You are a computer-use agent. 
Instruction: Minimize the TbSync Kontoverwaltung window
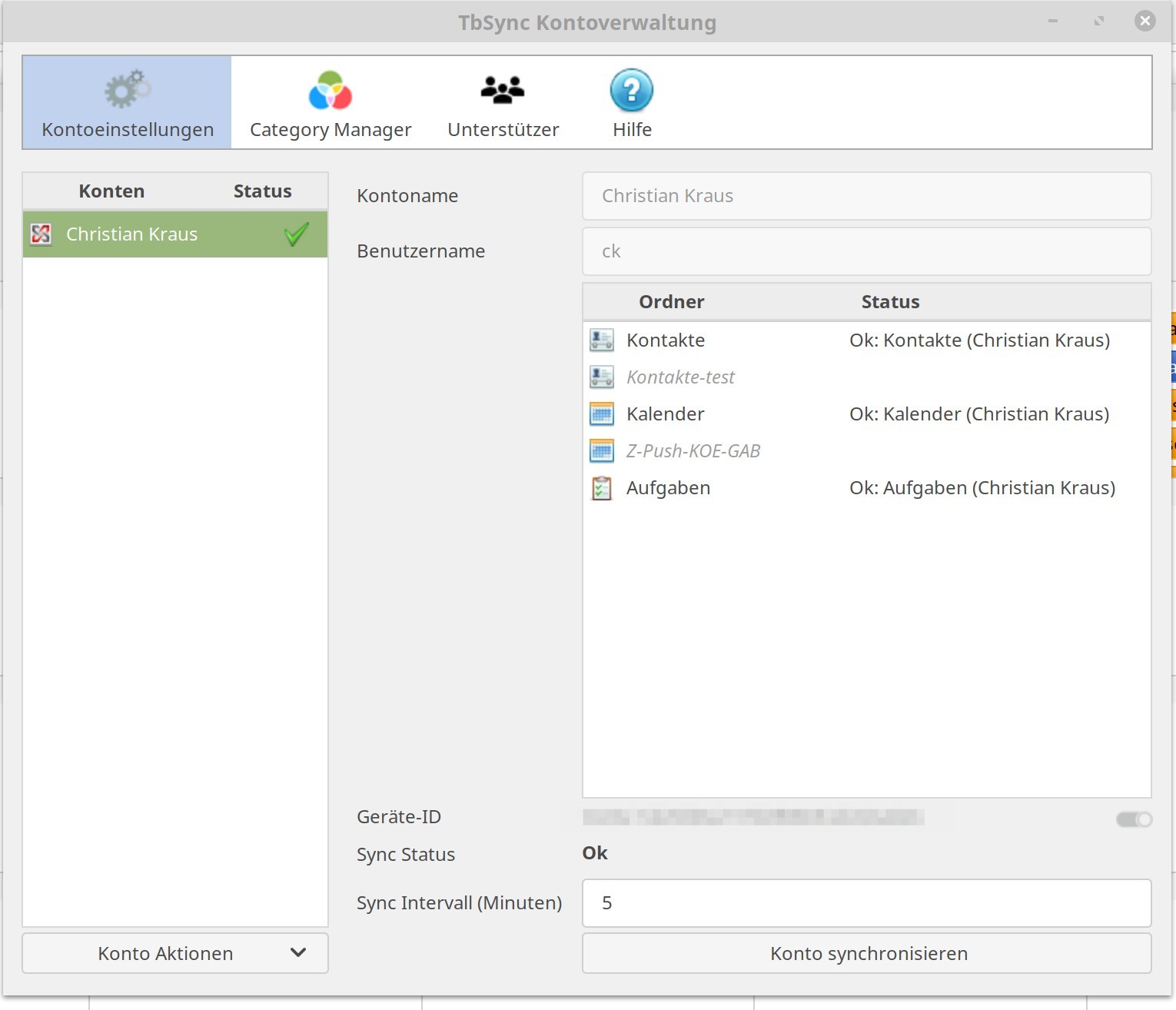[1053, 21]
